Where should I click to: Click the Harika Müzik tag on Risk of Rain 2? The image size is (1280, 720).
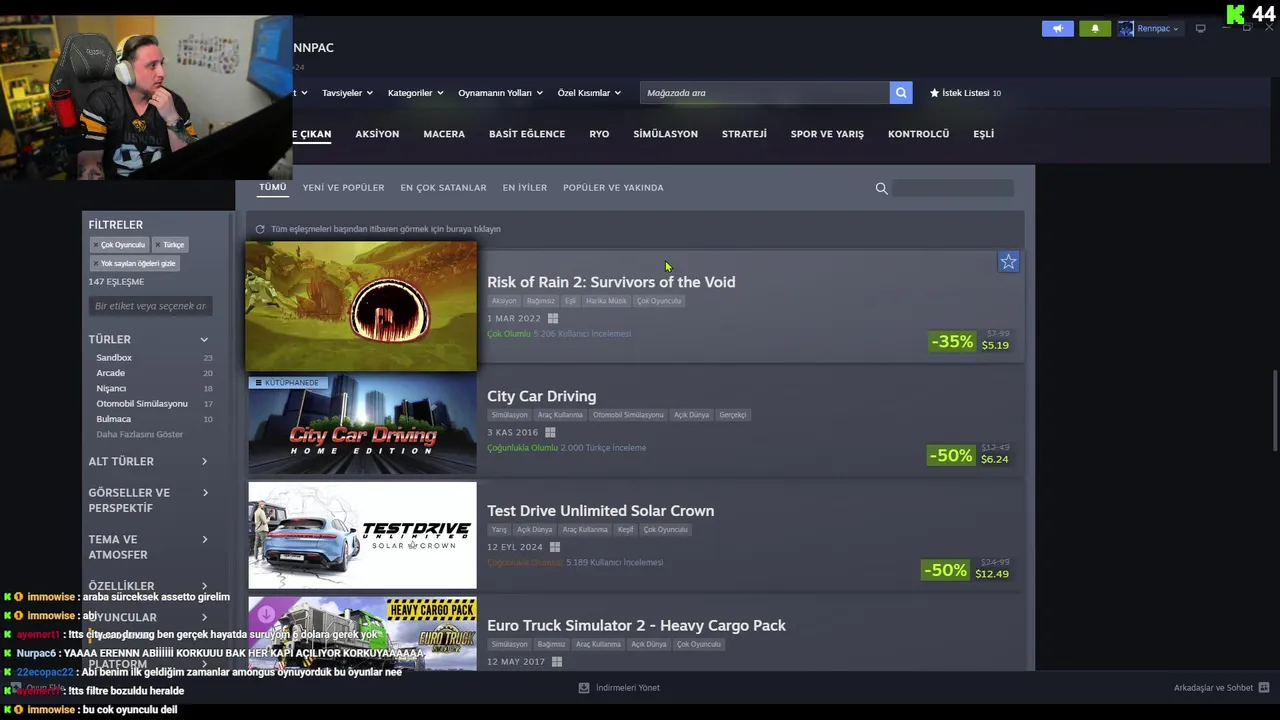click(x=606, y=301)
